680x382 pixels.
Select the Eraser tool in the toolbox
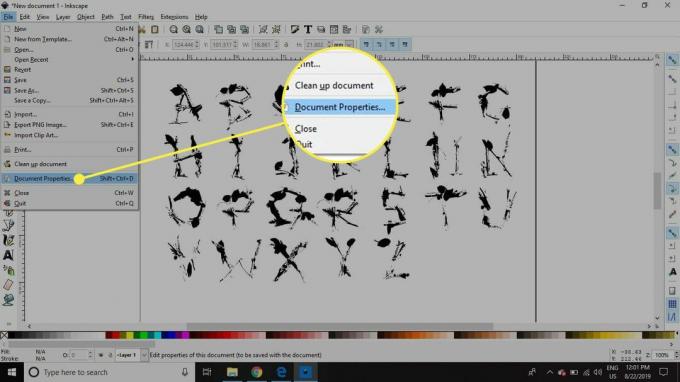(8, 285)
